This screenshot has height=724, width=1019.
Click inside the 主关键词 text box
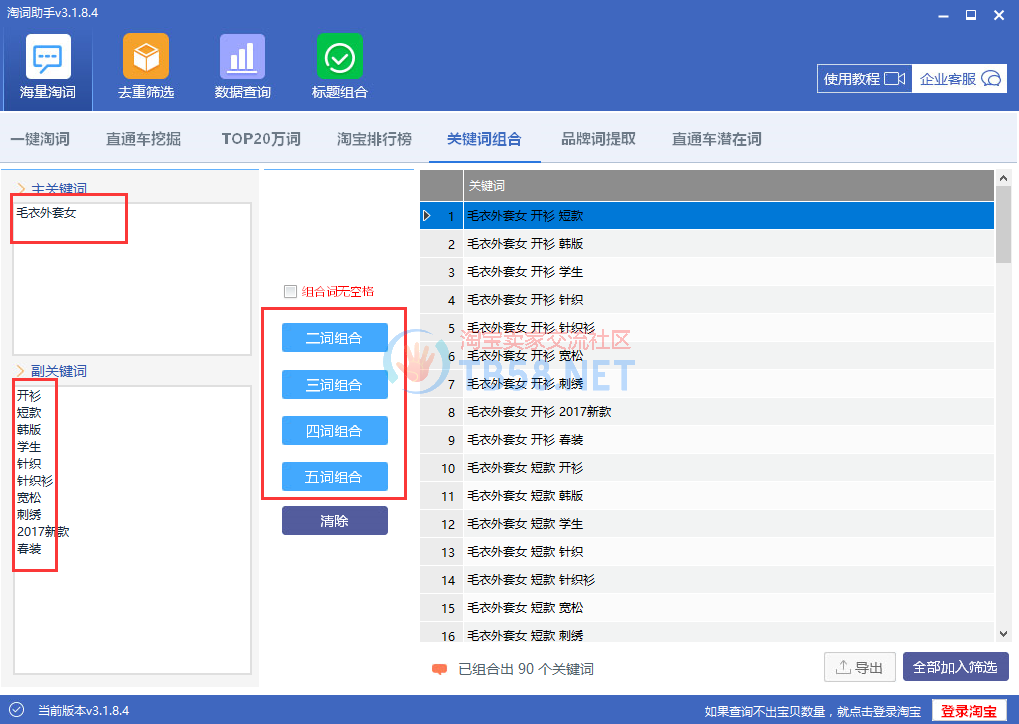coord(130,280)
